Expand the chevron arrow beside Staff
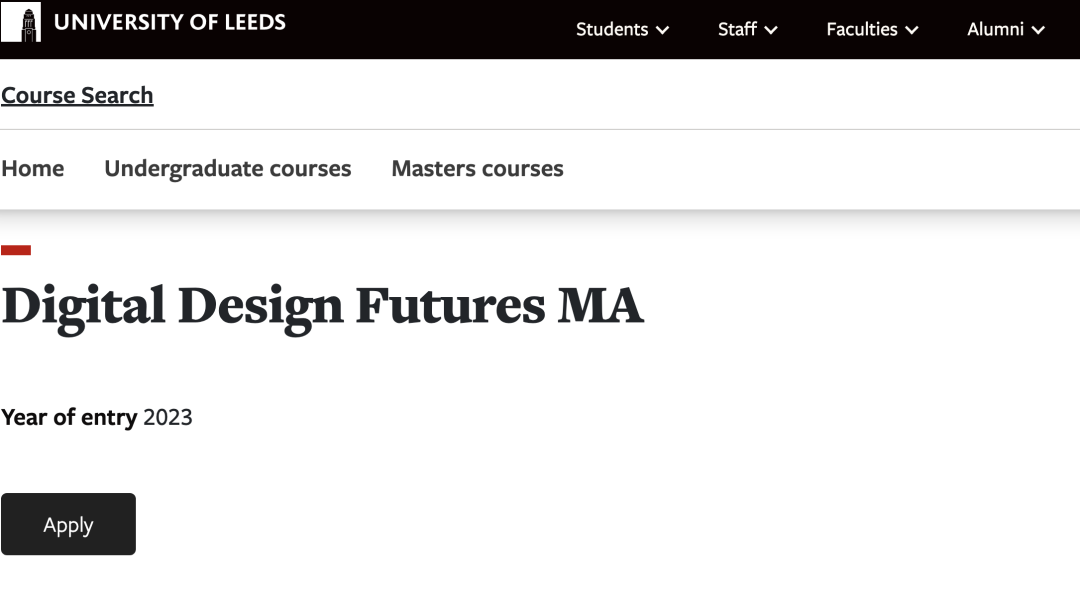Screen dimensions: 1080x599 [771, 31]
